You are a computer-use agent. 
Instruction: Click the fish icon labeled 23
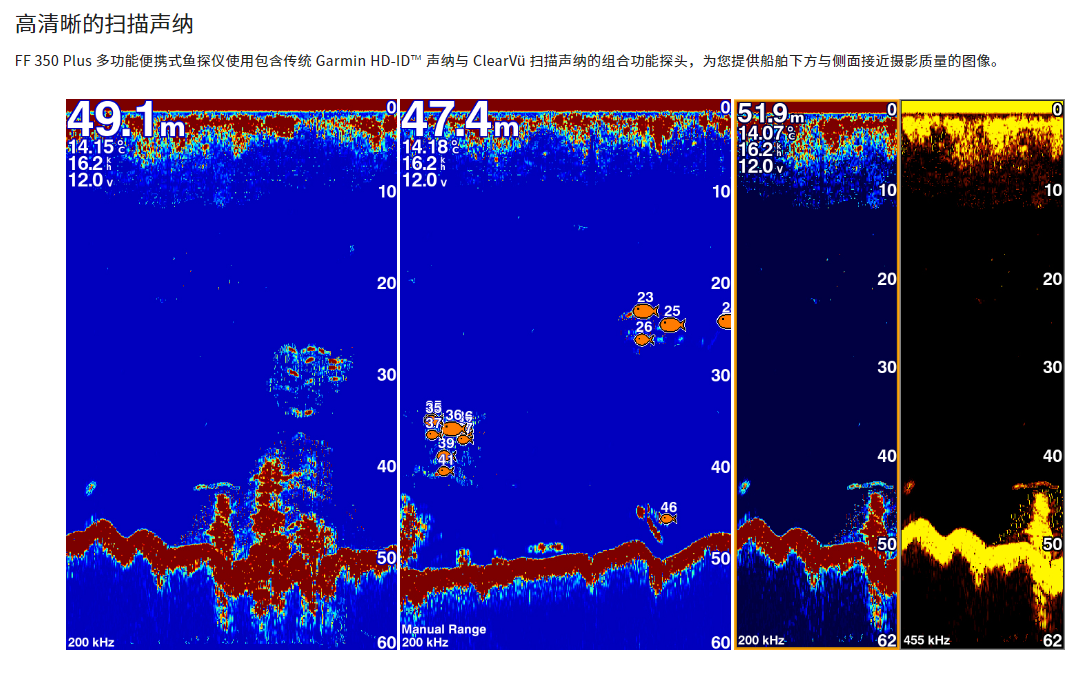click(x=645, y=312)
